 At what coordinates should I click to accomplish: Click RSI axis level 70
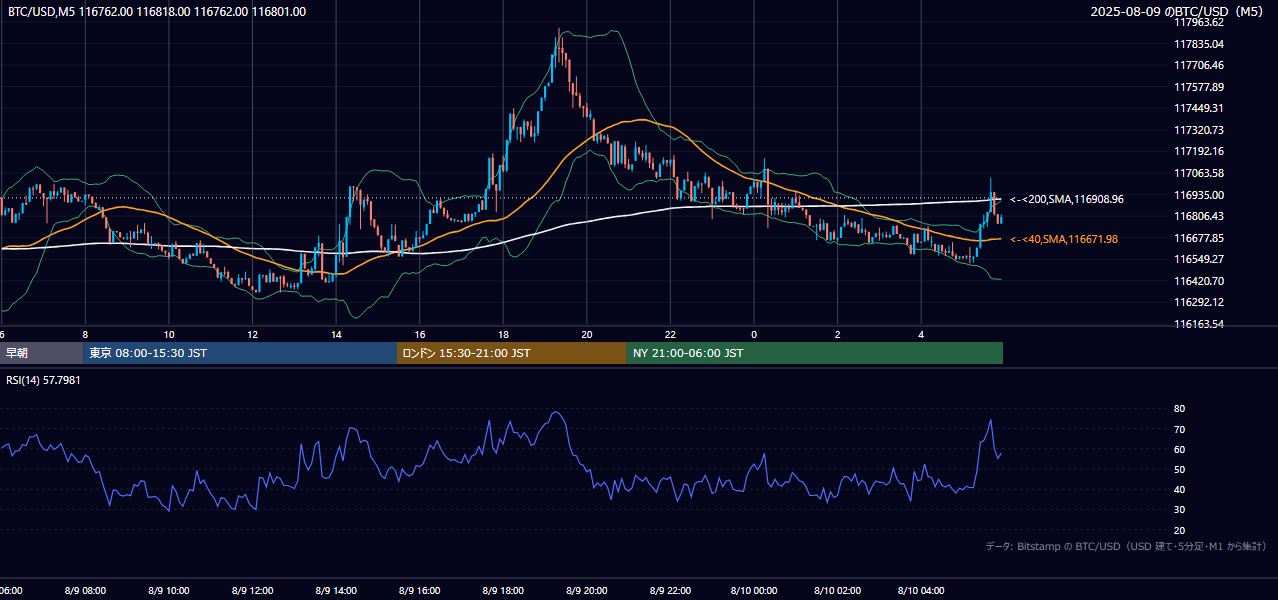[x=1180, y=429]
